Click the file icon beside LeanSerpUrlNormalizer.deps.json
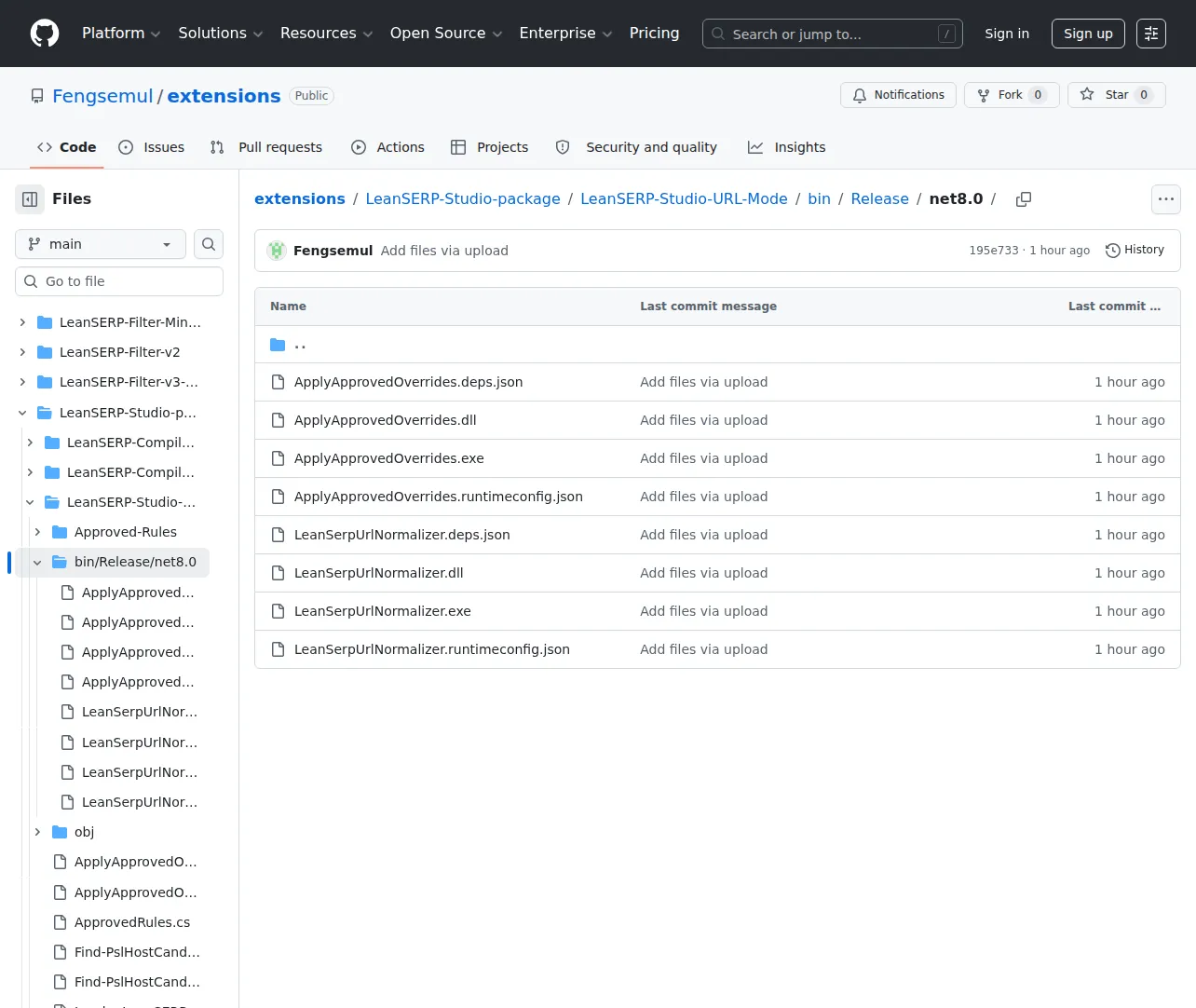The height and width of the screenshot is (1008, 1196). pos(278,535)
